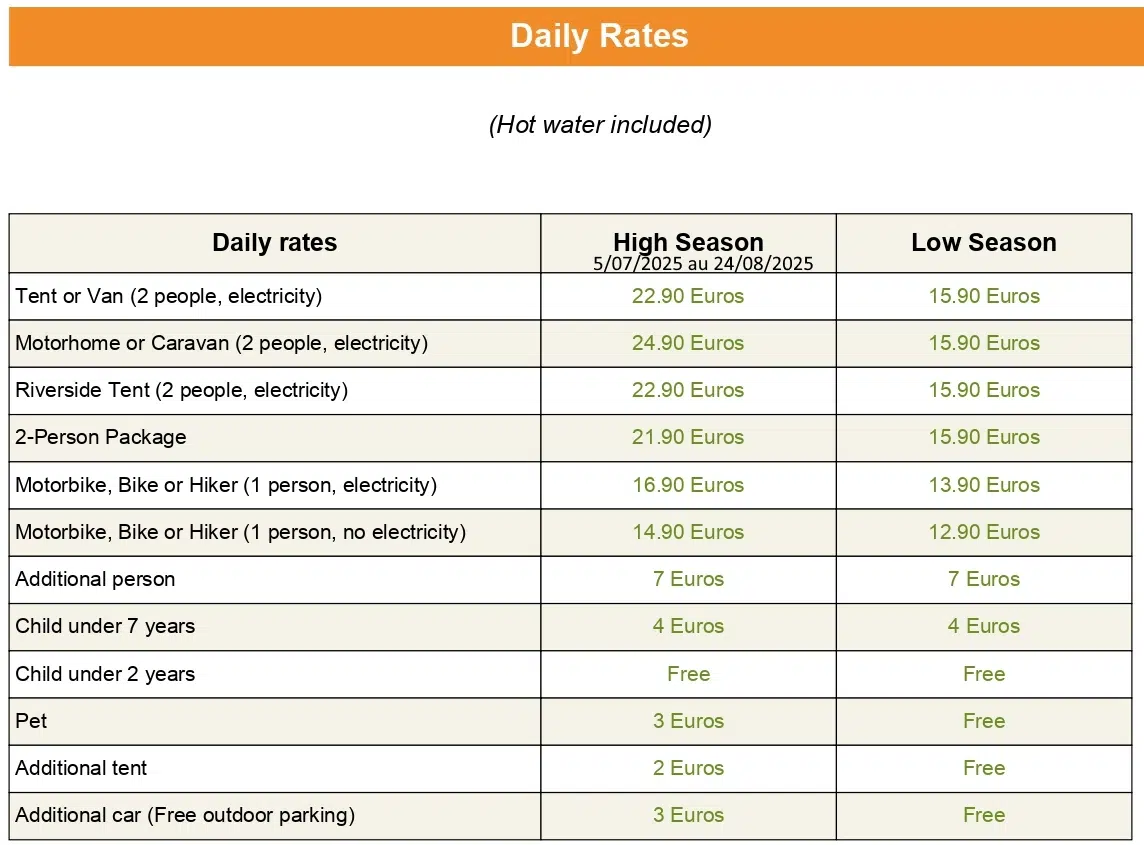Select the Additional person row label
Screen dimensions: 1144x845
tap(96, 579)
